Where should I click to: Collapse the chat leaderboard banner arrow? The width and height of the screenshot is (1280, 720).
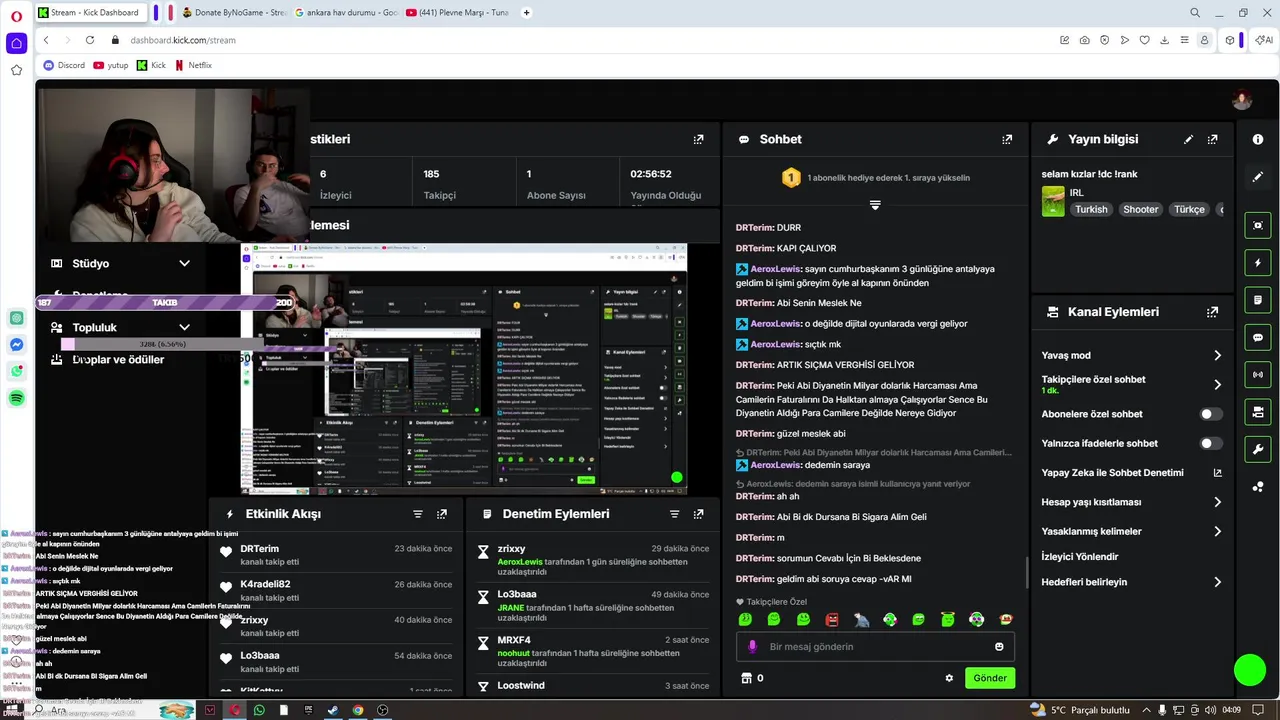[x=875, y=205]
